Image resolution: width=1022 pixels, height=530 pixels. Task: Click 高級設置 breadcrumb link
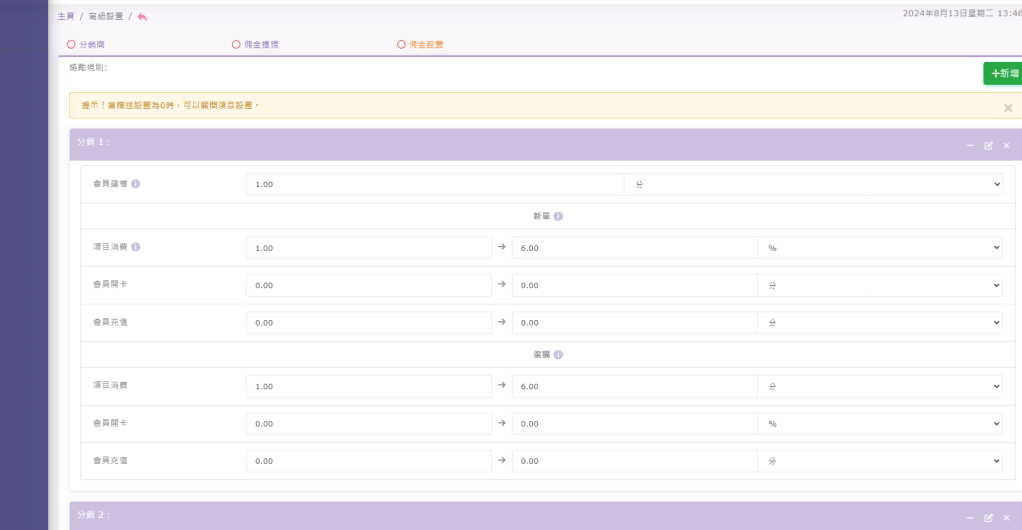click(x=105, y=17)
